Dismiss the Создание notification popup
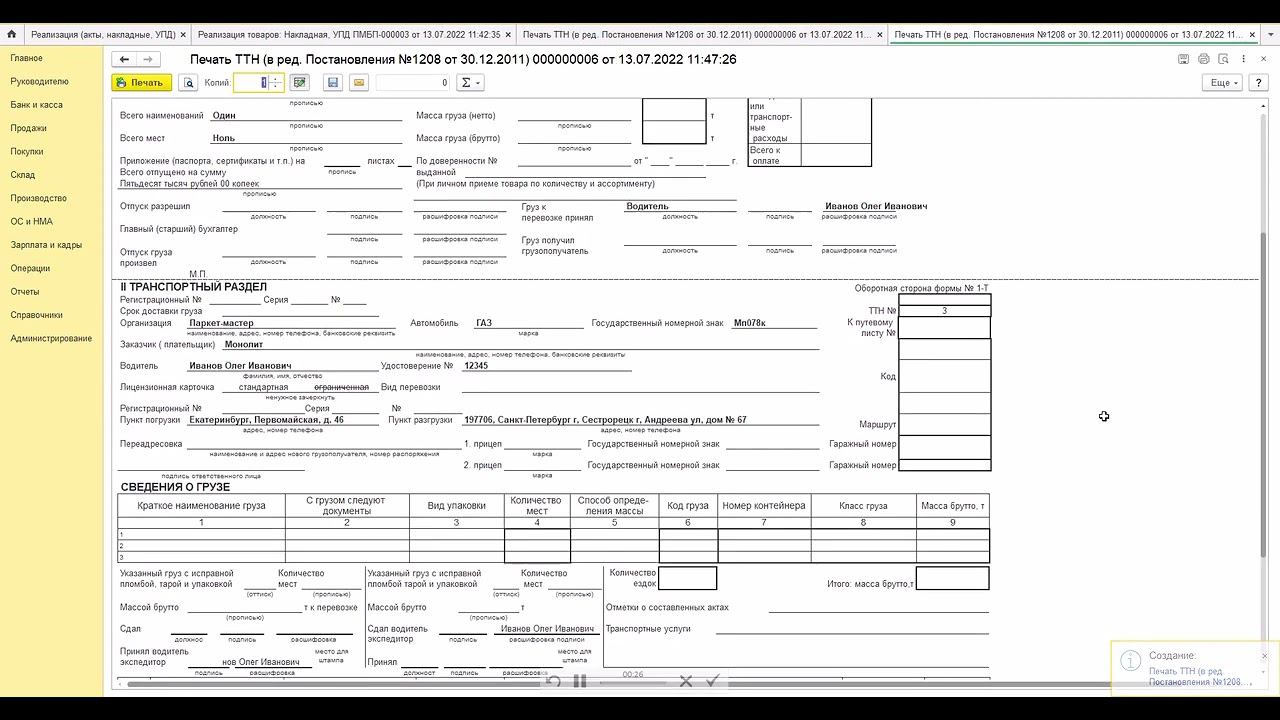The height and width of the screenshot is (720, 1280). click(1264, 656)
